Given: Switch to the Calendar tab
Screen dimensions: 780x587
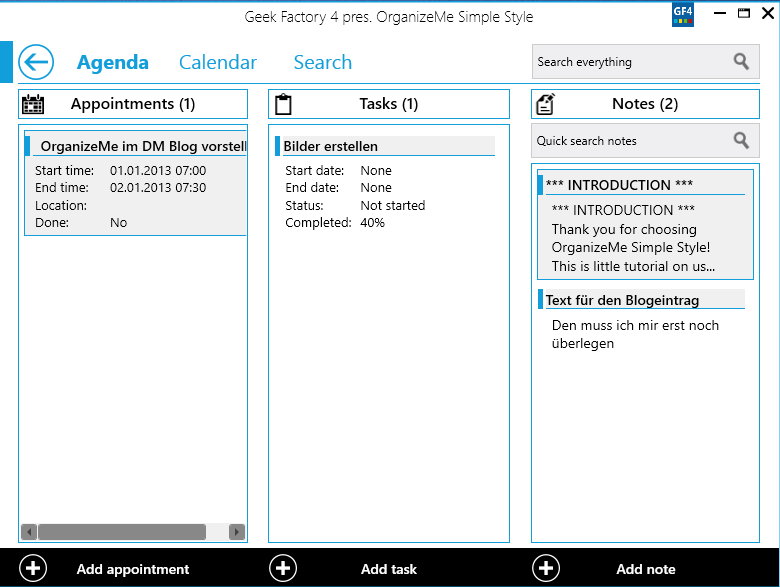Looking at the screenshot, I should click(217, 63).
